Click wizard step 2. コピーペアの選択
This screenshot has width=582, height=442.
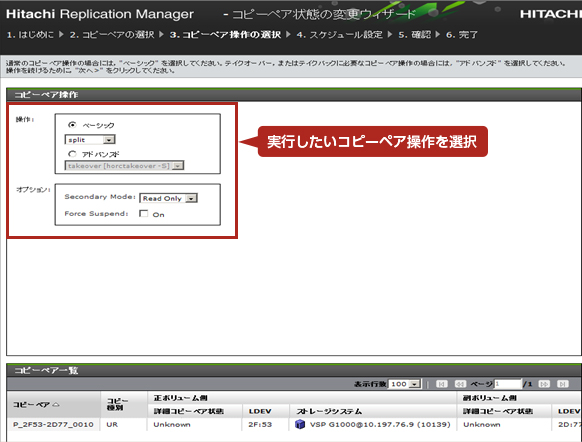coord(112,35)
